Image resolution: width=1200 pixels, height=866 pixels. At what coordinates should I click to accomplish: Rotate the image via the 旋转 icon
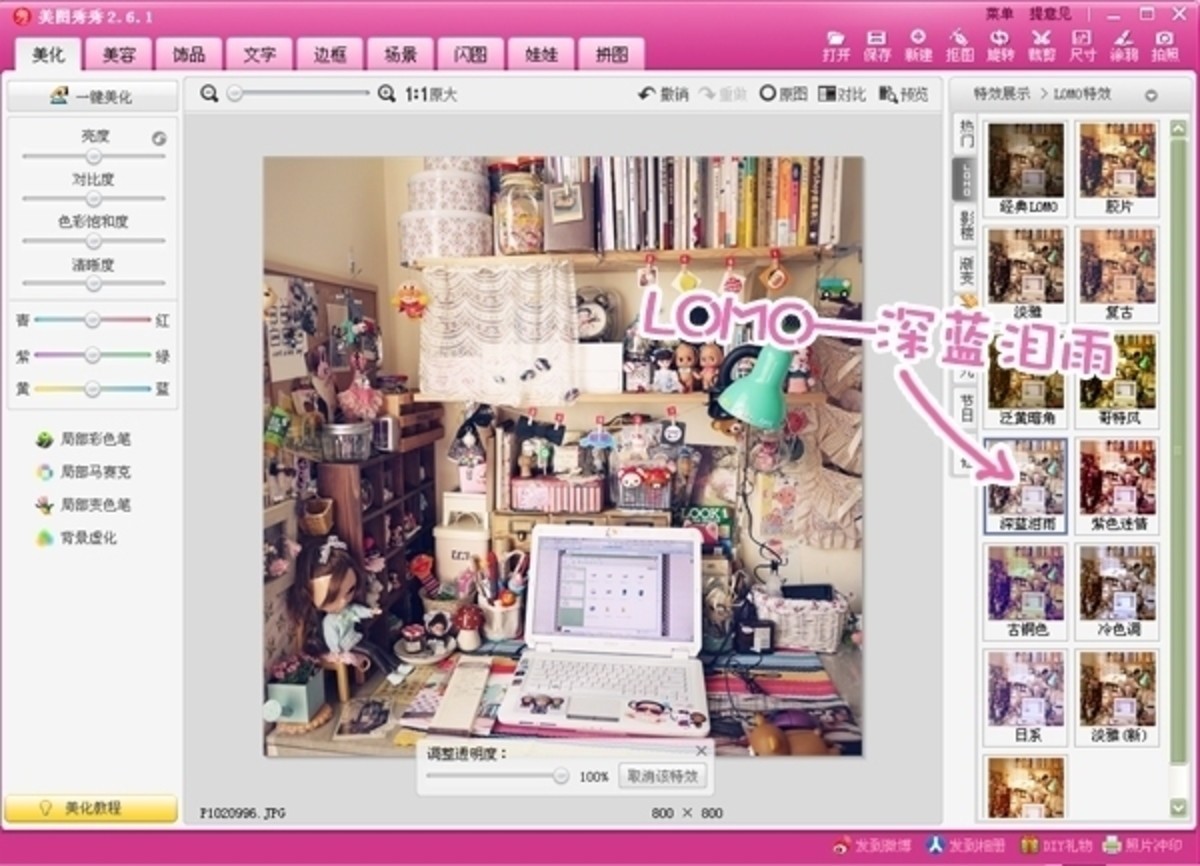coord(998,42)
